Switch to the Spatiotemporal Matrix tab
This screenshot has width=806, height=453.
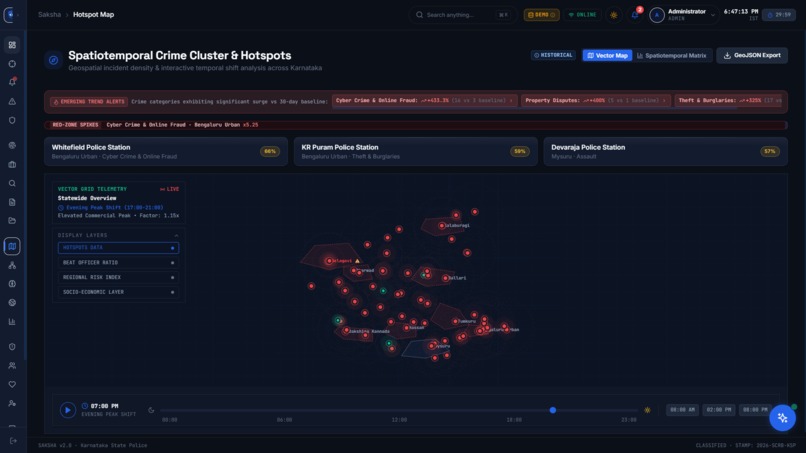[x=671, y=56]
